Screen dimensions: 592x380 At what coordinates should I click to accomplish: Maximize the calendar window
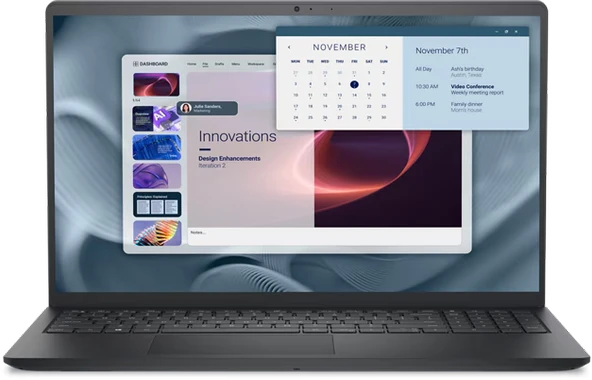click(x=507, y=32)
